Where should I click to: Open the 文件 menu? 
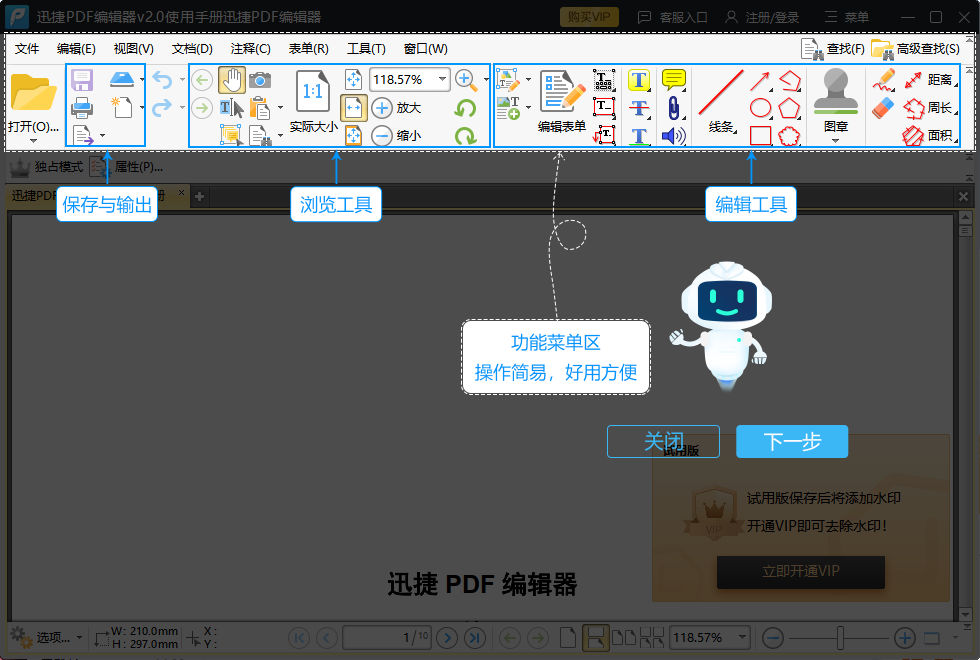click(x=27, y=49)
